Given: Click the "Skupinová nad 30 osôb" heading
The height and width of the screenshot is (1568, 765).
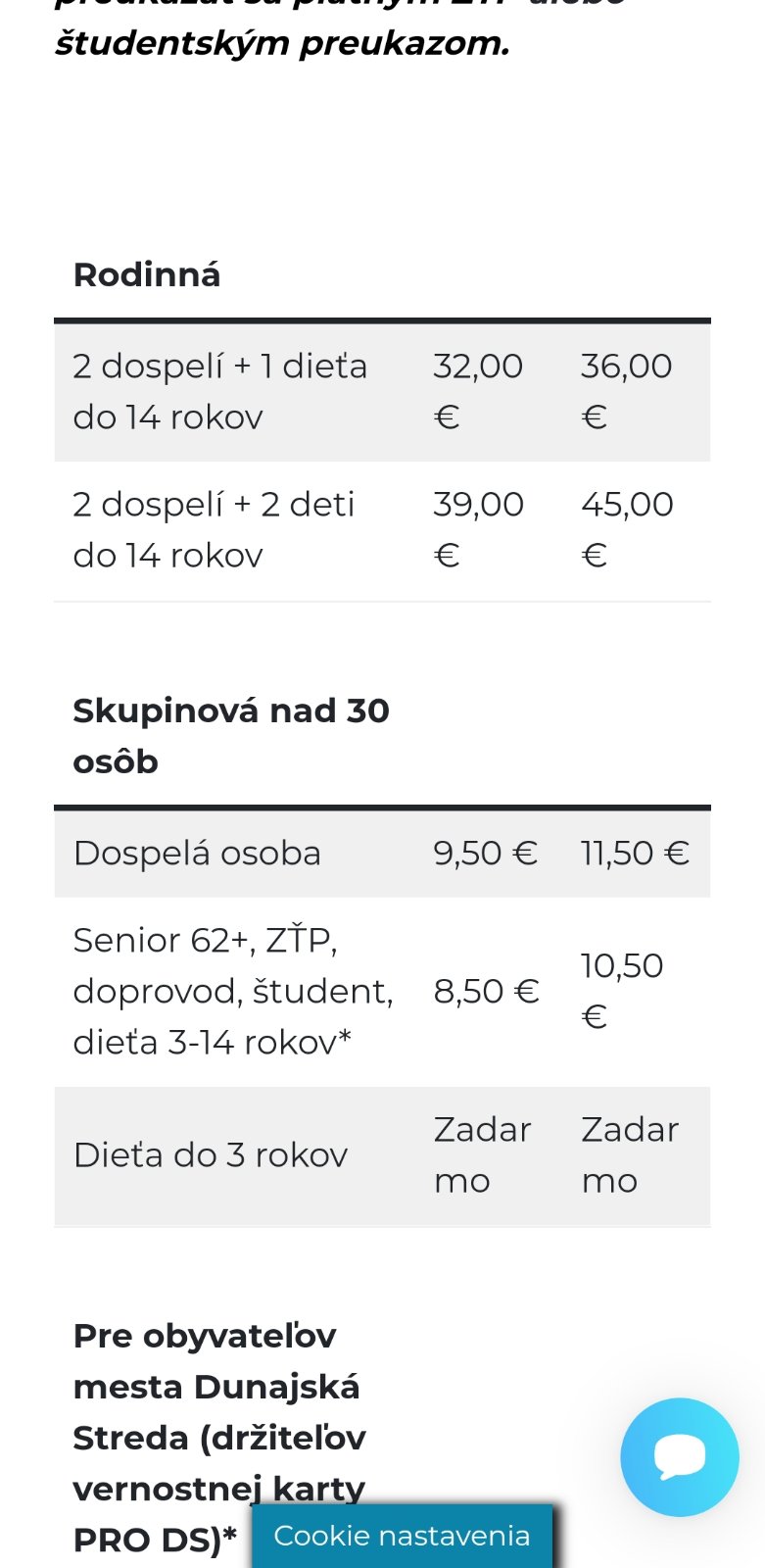Looking at the screenshot, I should click(x=231, y=736).
